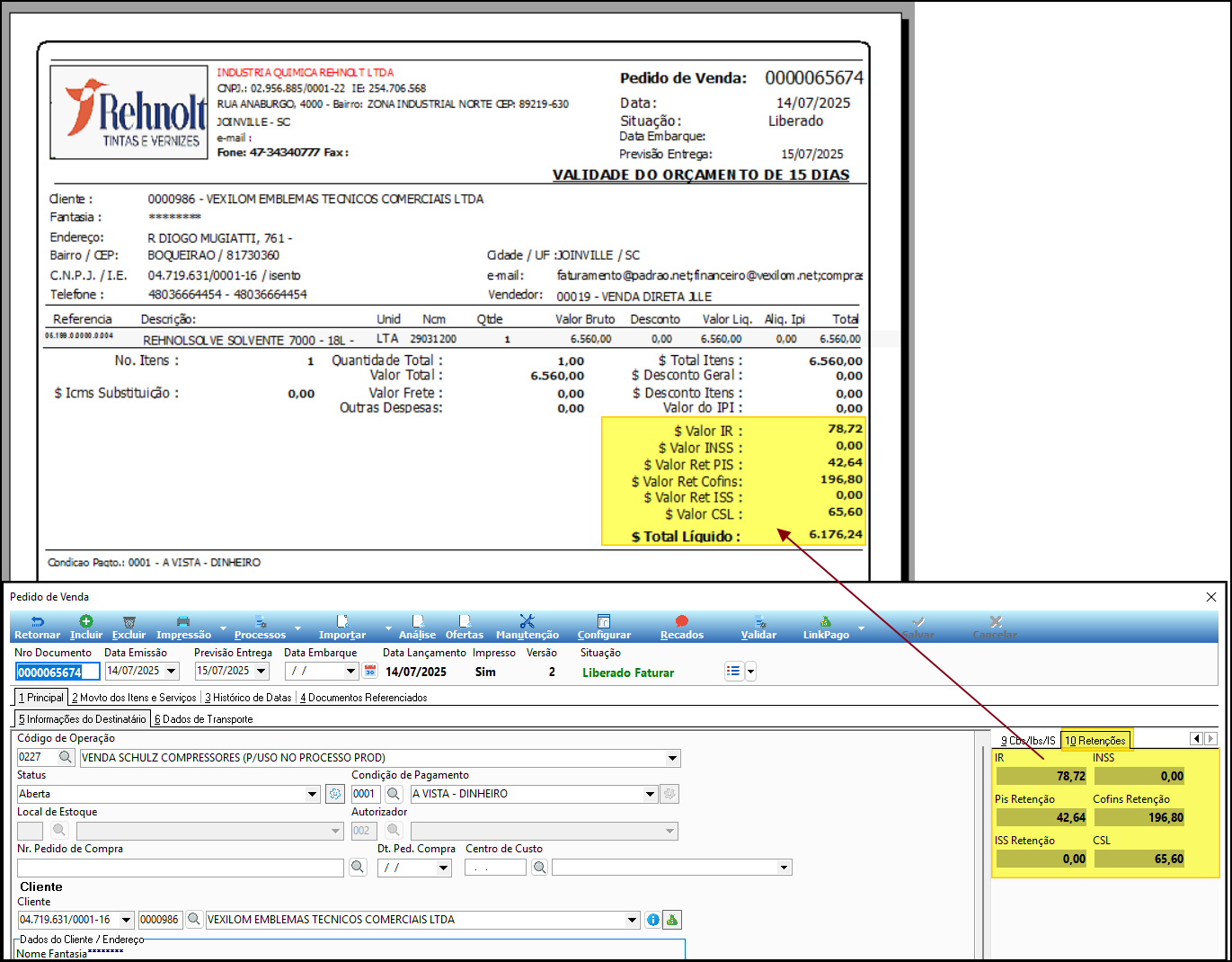The width and height of the screenshot is (1232, 962).
Task: Open the Cliente CNPJ 04.719.631/0001-16 dropdown
Action: pos(126,921)
